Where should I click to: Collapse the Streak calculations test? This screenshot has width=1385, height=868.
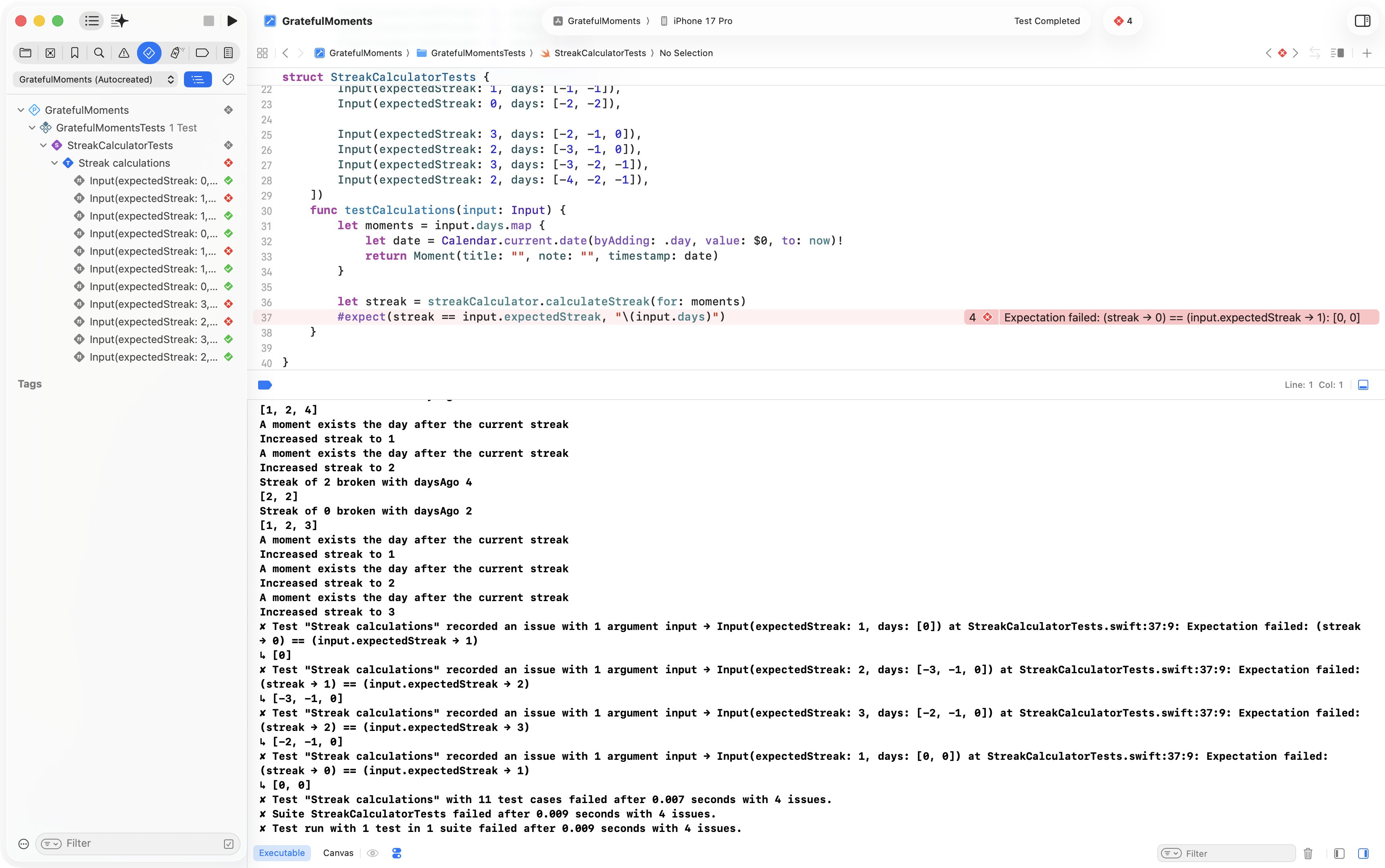(x=55, y=163)
